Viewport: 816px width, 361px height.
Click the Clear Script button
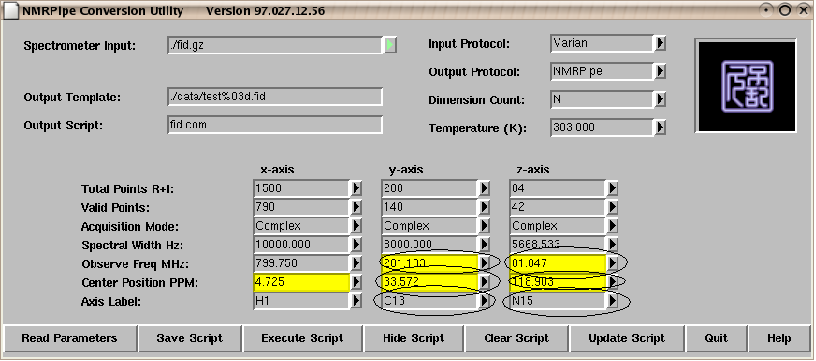(517, 338)
